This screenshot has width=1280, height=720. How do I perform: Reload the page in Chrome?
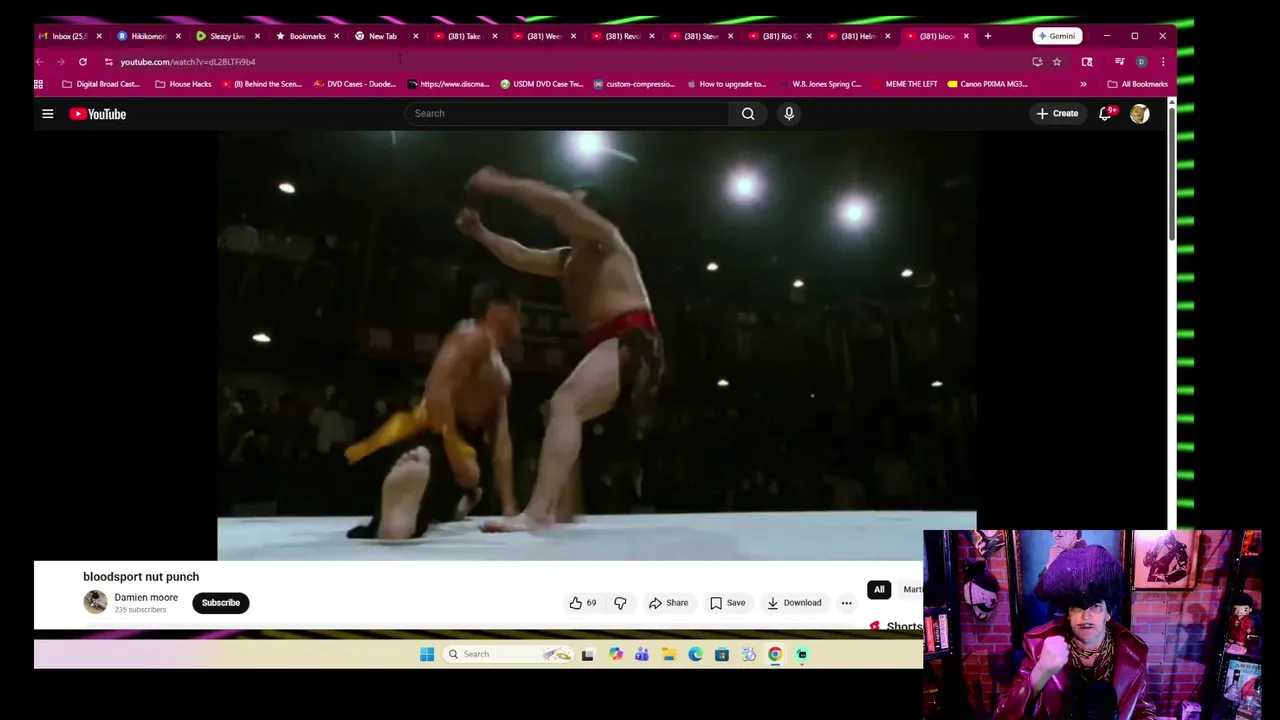click(83, 61)
